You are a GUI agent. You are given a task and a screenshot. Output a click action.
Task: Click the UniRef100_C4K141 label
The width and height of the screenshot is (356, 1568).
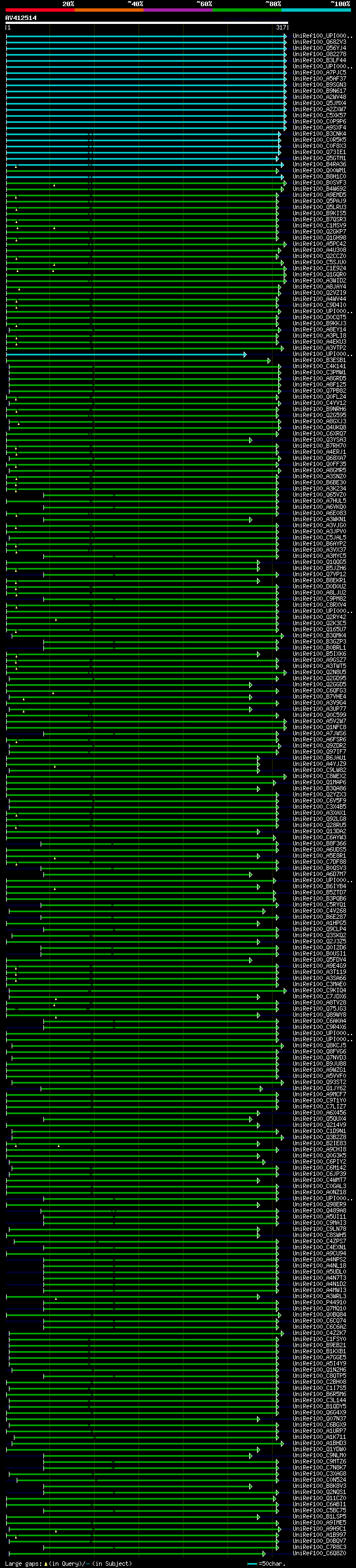[319, 366]
